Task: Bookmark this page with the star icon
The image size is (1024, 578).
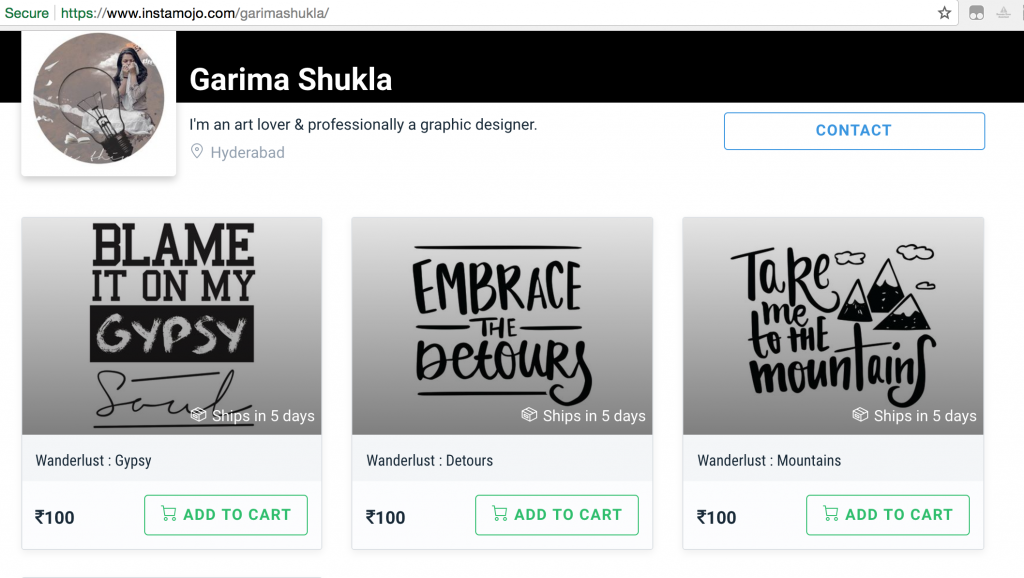Action: 944,13
